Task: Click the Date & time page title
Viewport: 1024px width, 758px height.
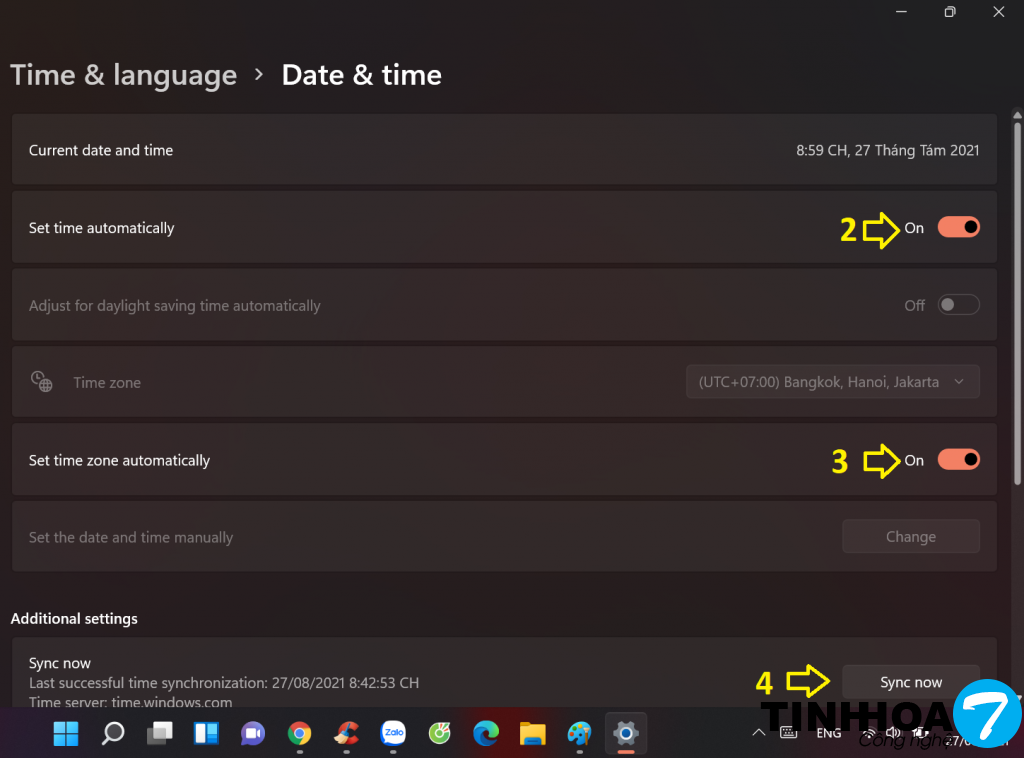Action: 361,75
